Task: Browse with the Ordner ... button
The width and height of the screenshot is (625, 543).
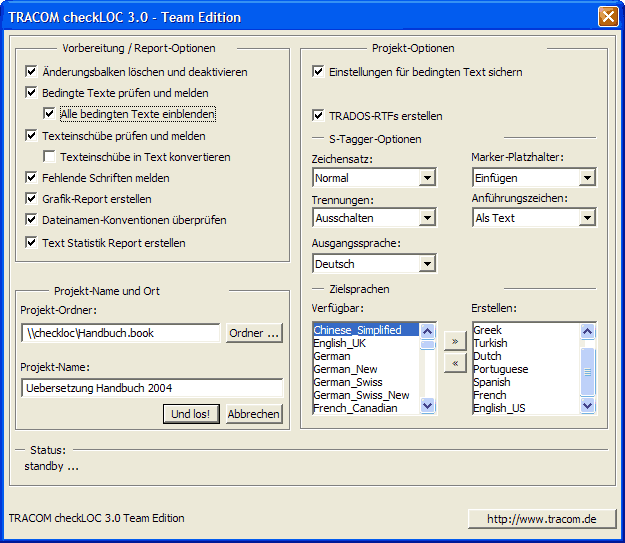Action: pyautogui.click(x=254, y=333)
